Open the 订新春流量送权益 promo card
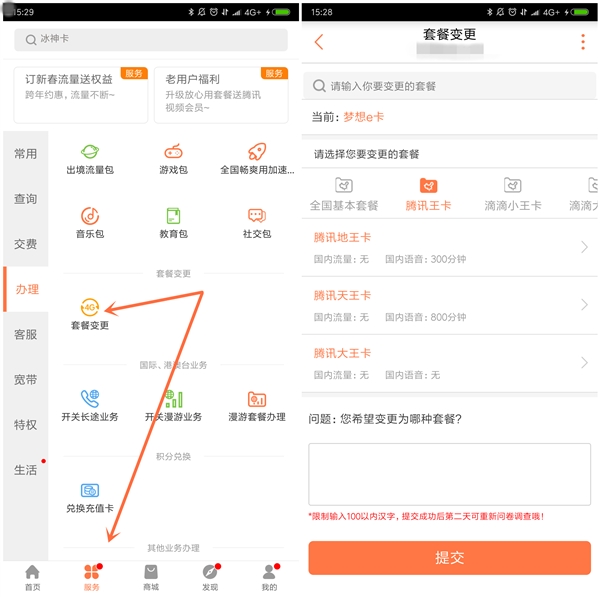The width and height of the screenshot is (600, 597). click(x=81, y=95)
